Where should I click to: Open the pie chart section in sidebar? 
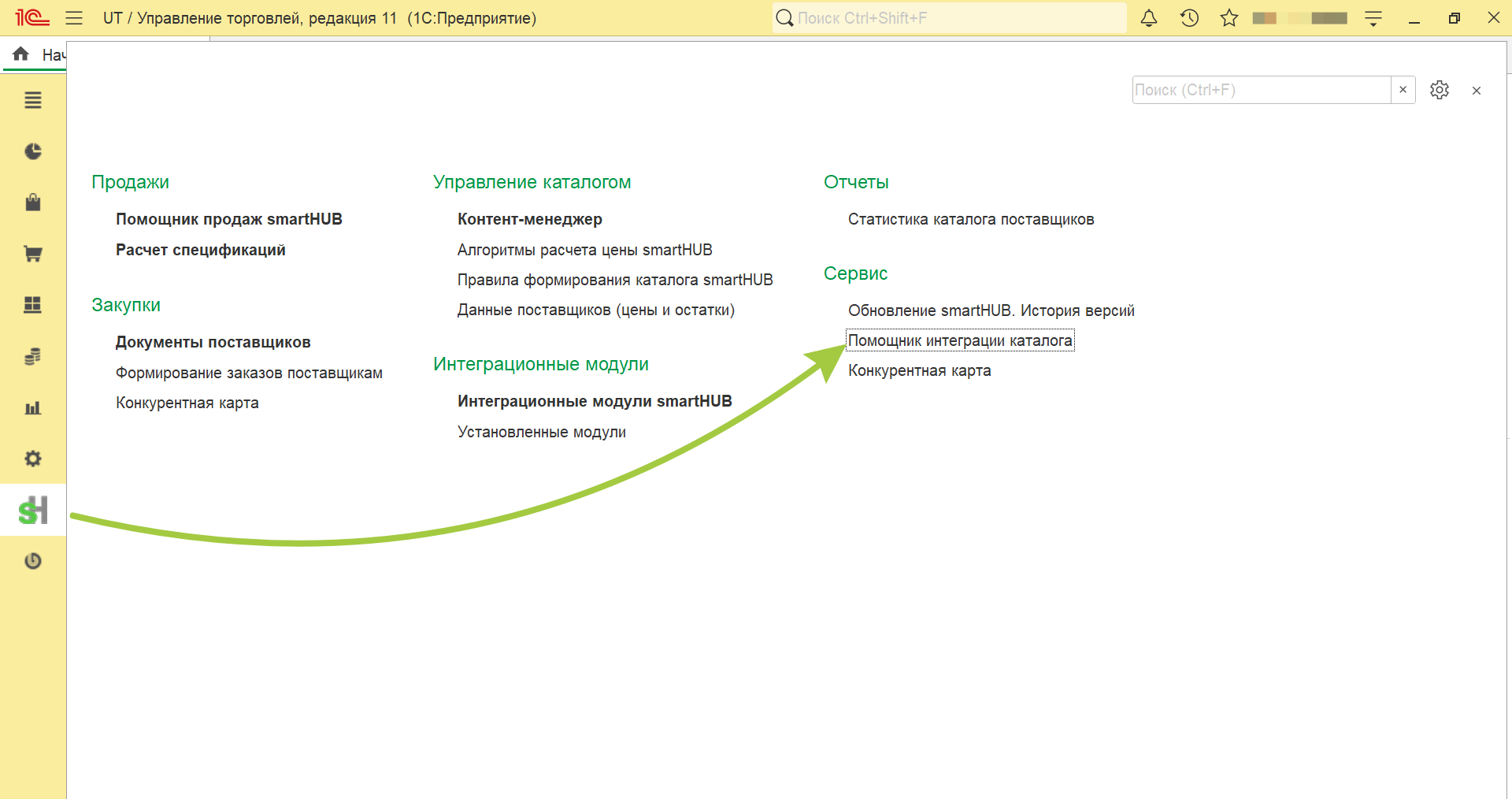(x=33, y=151)
